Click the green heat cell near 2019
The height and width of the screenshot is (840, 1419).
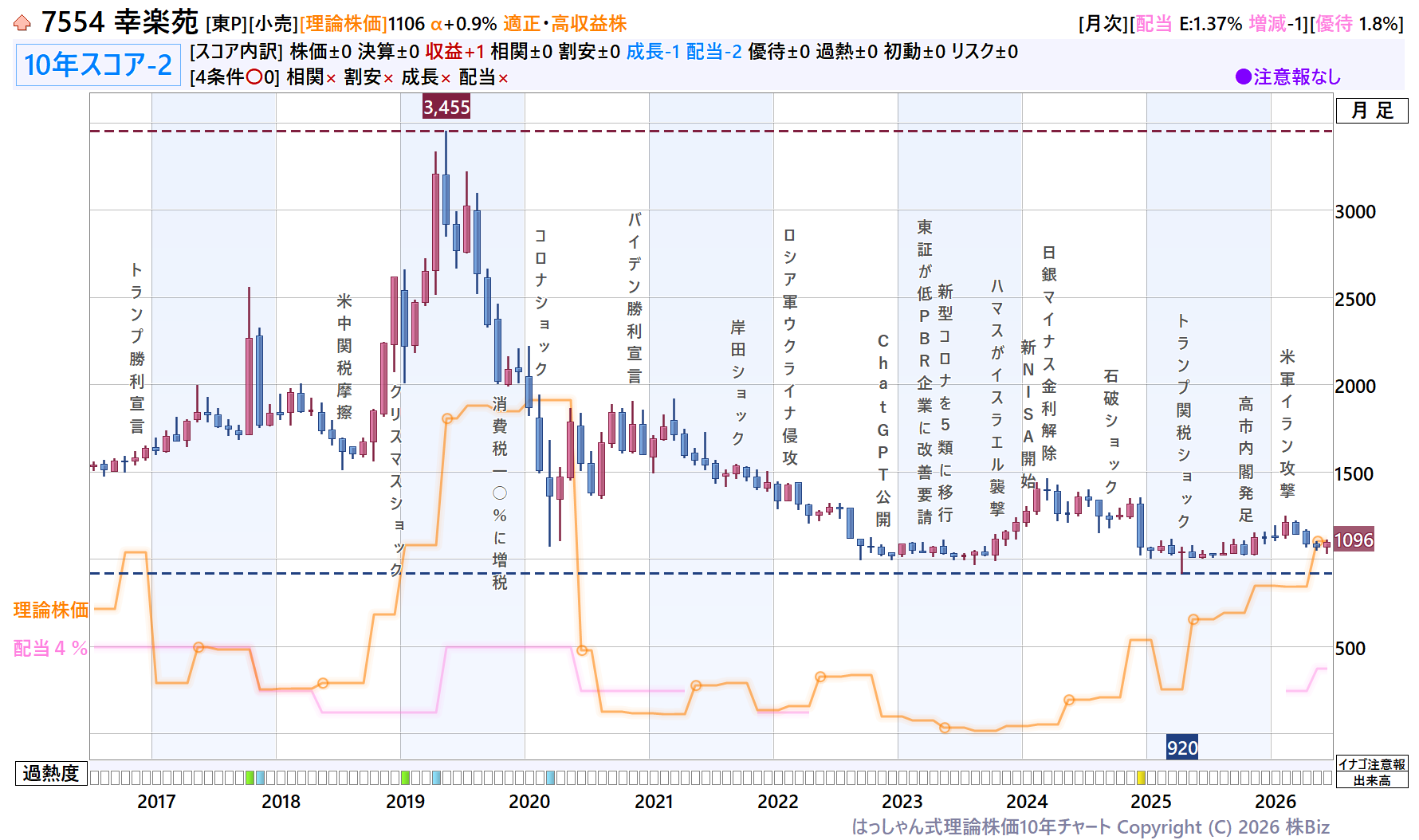[406, 778]
